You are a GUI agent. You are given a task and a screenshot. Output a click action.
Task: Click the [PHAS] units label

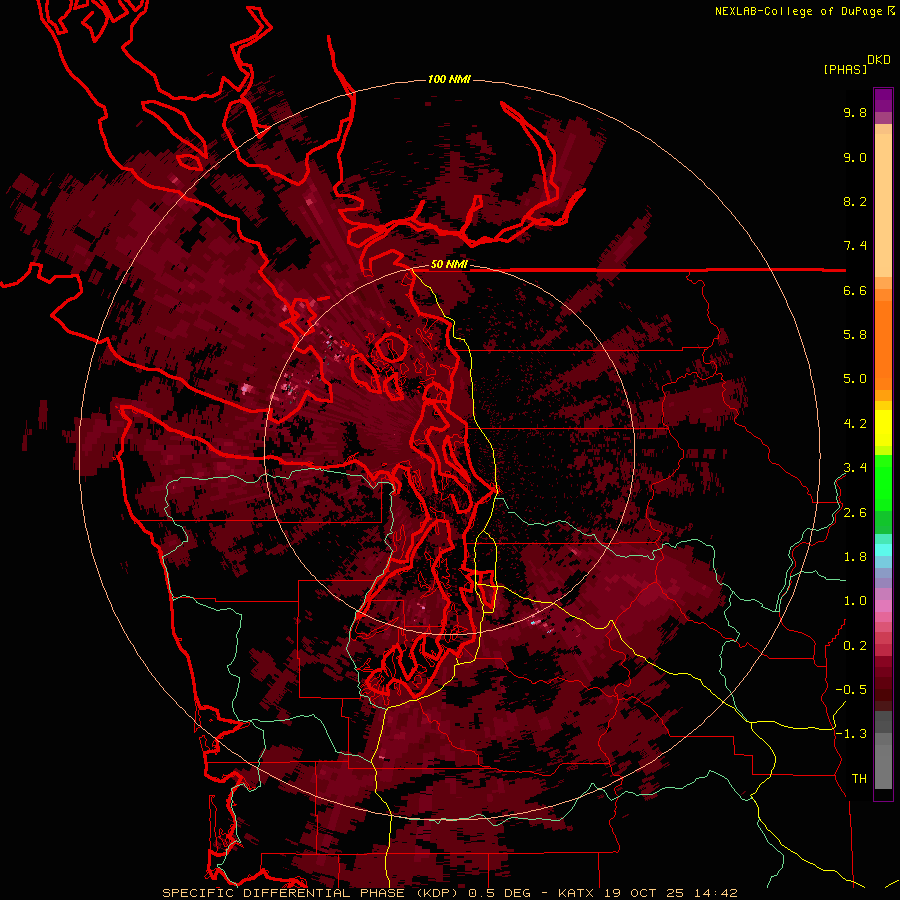coord(845,70)
